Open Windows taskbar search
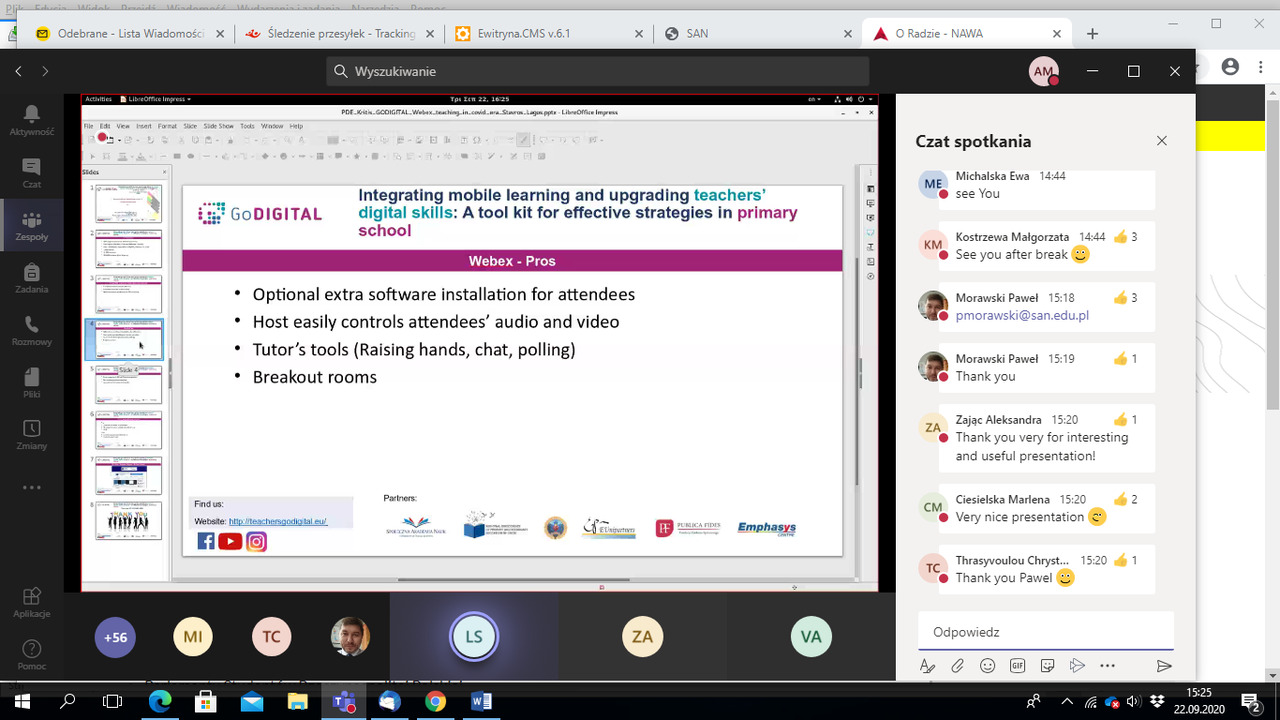This screenshot has width=1280, height=720. 68,702
